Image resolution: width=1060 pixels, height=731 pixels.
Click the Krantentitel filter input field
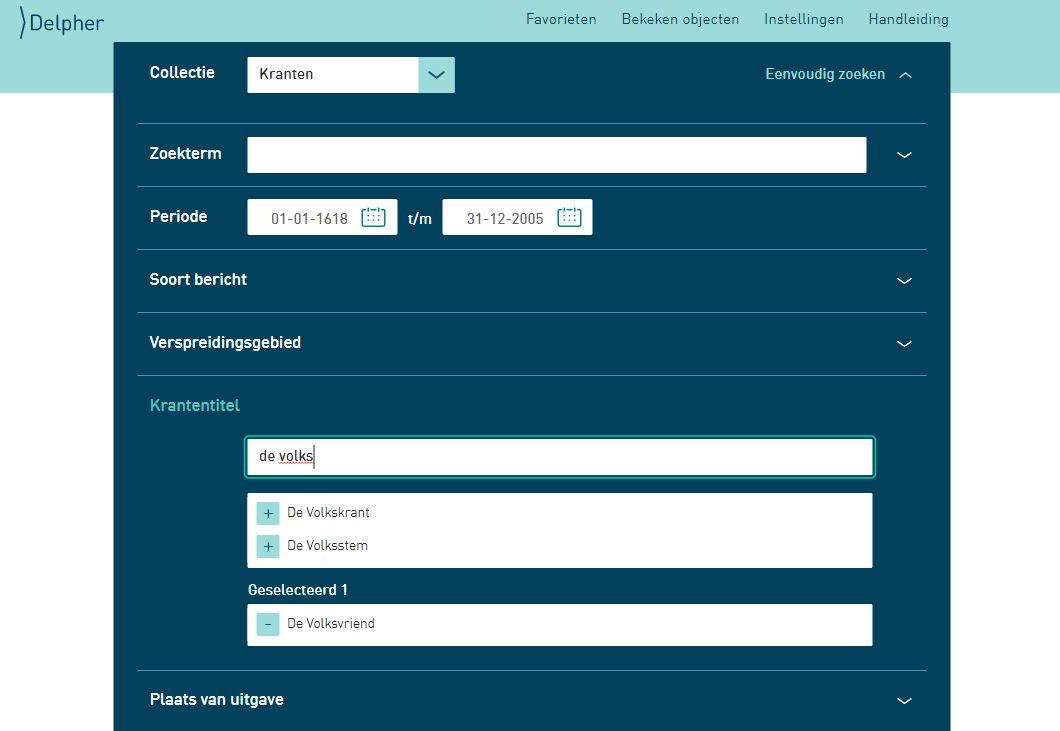click(560, 457)
